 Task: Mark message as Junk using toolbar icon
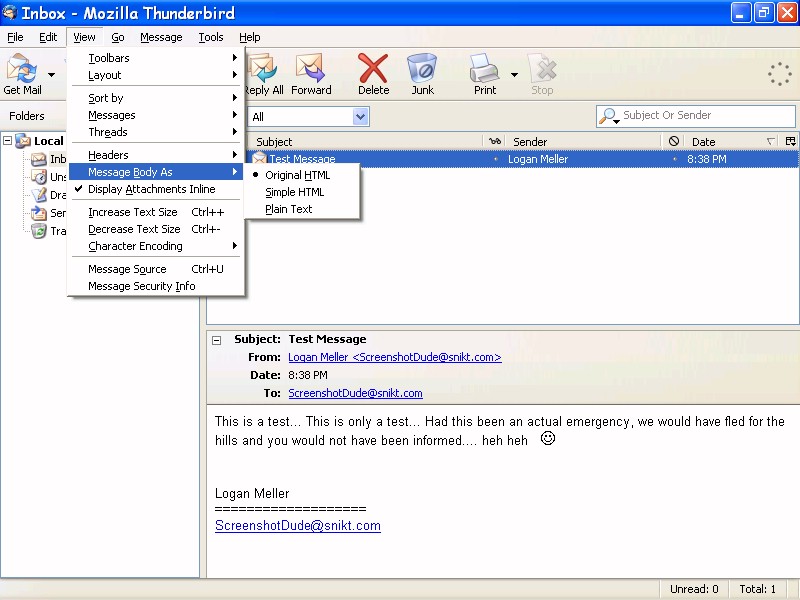pos(422,68)
